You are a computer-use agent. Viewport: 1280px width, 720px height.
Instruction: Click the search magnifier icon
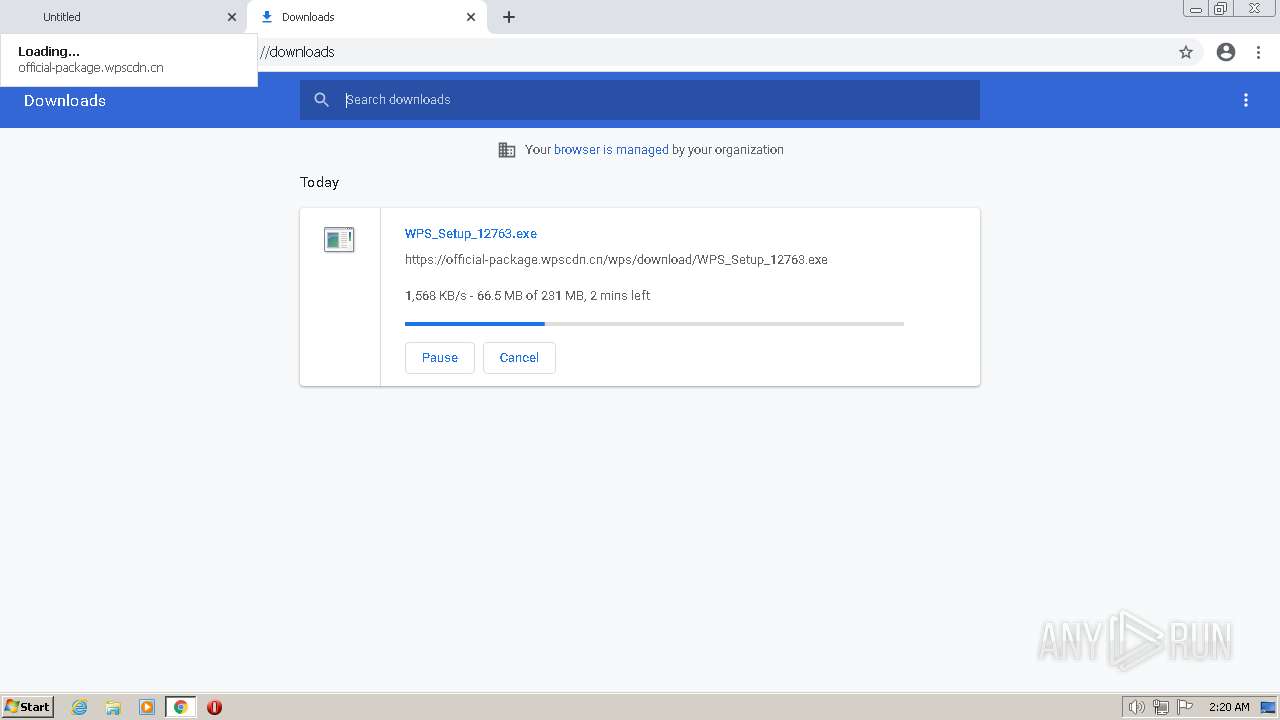321,100
